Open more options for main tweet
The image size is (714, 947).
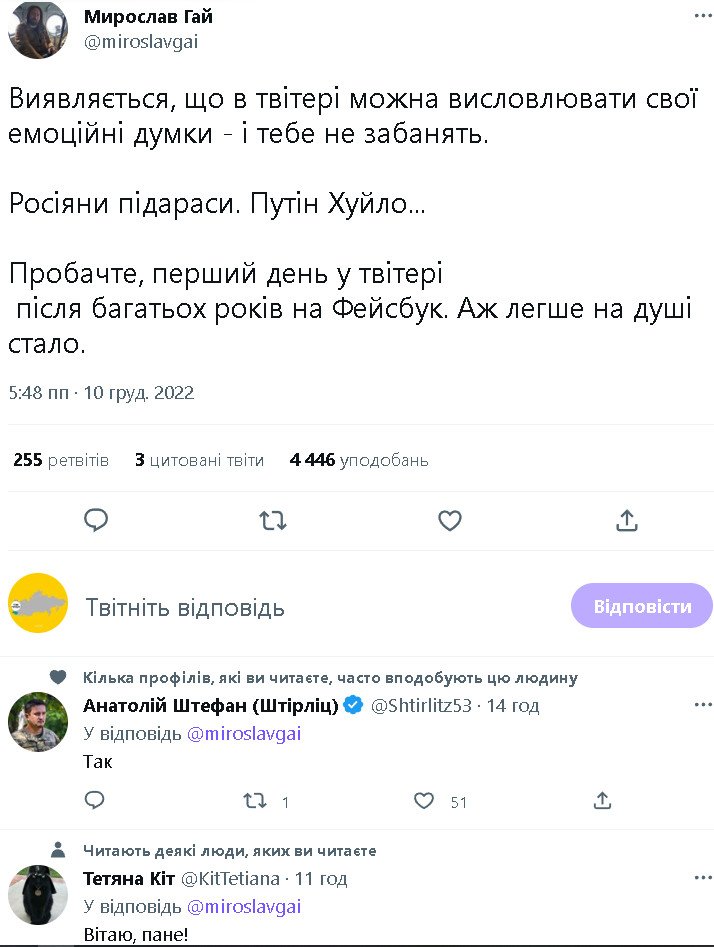[x=703, y=17]
